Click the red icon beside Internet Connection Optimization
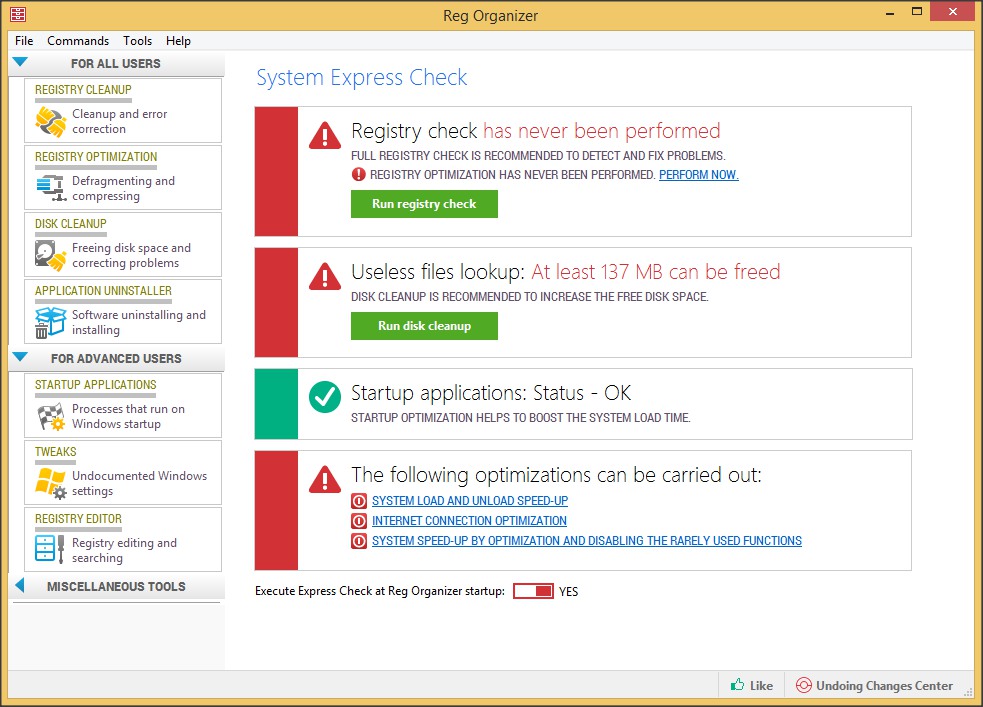 point(359,521)
